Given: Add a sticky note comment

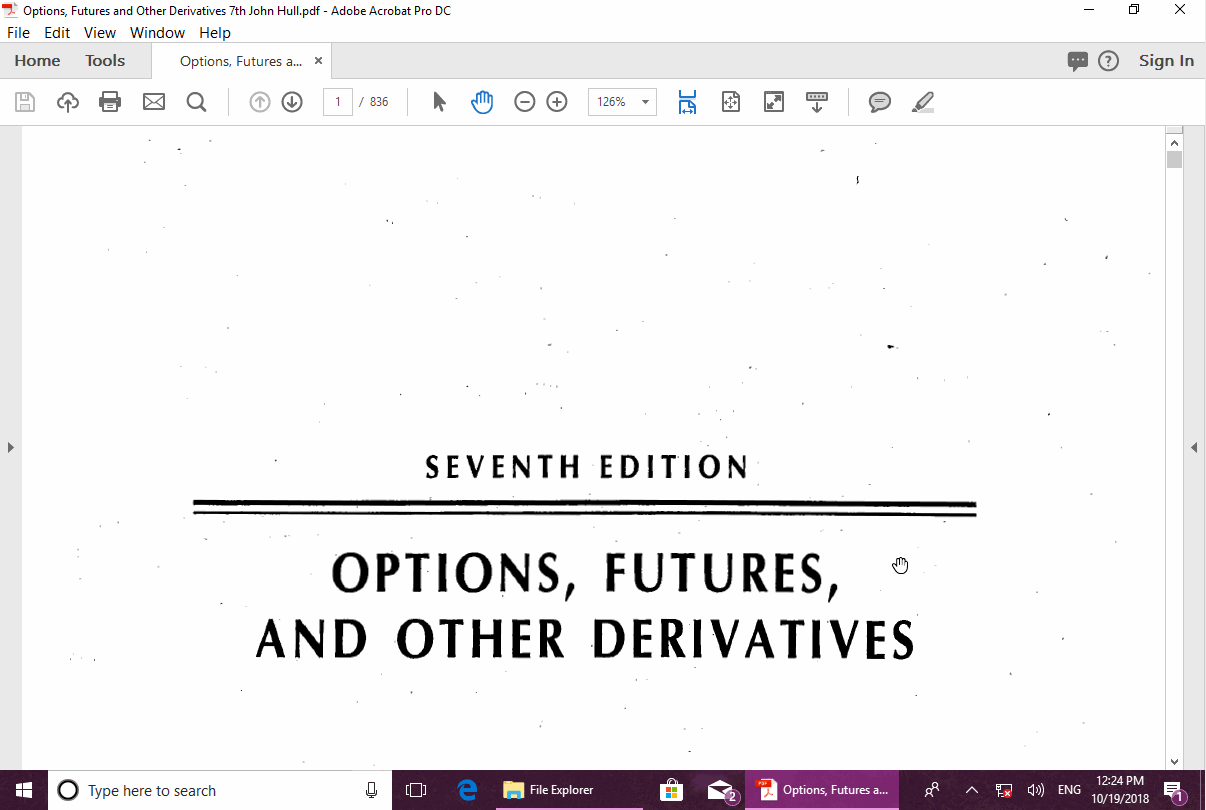Looking at the screenshot, I should point(880,102).
